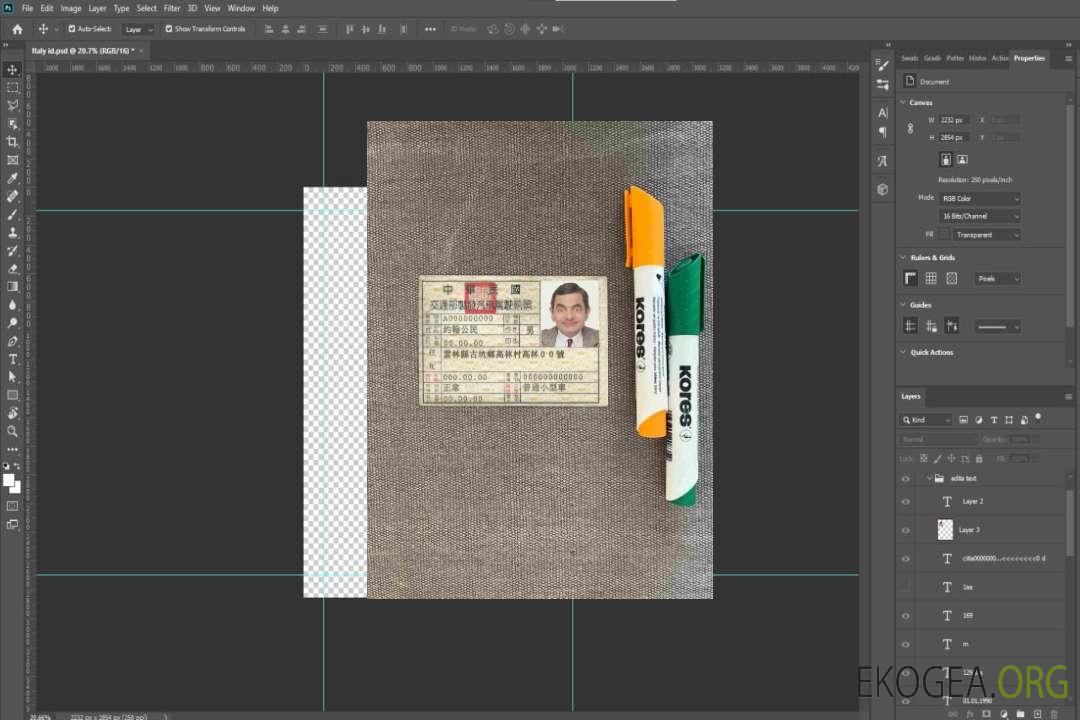Switch to the Actions panel tab
Viewport: 1080px width, 720px height.
[999, 58]
